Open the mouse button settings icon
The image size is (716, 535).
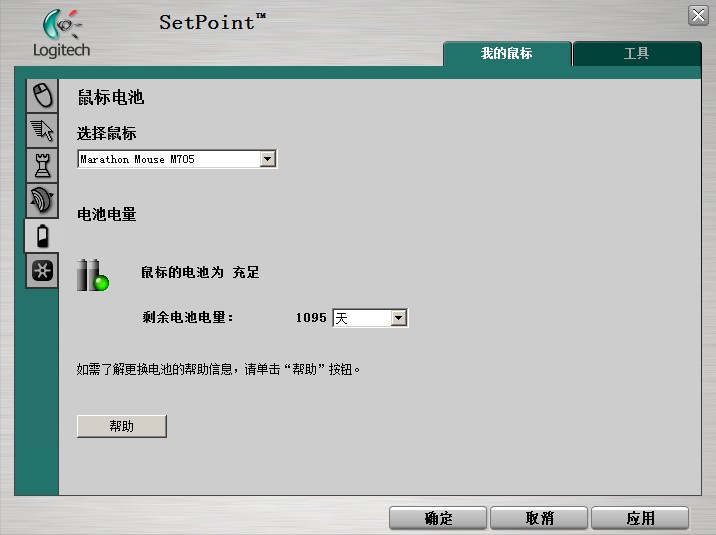point(42,96)
